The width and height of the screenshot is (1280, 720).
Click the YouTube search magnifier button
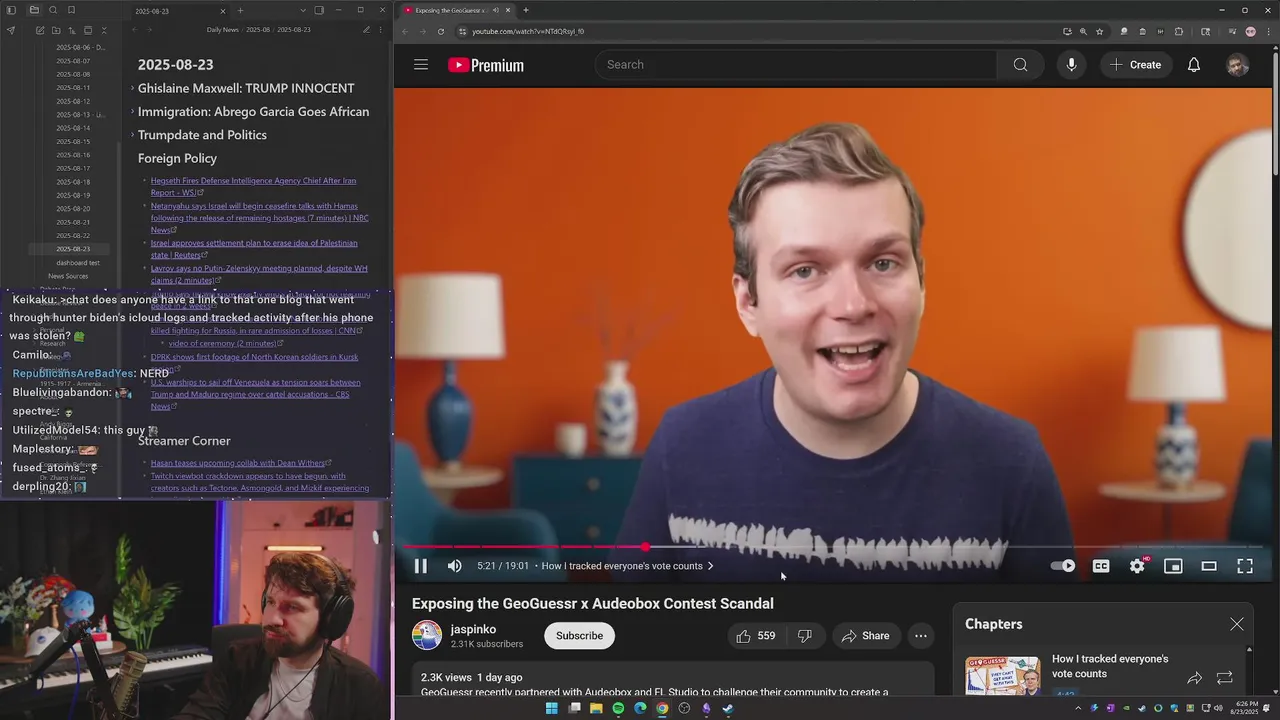pos(1020,65)
